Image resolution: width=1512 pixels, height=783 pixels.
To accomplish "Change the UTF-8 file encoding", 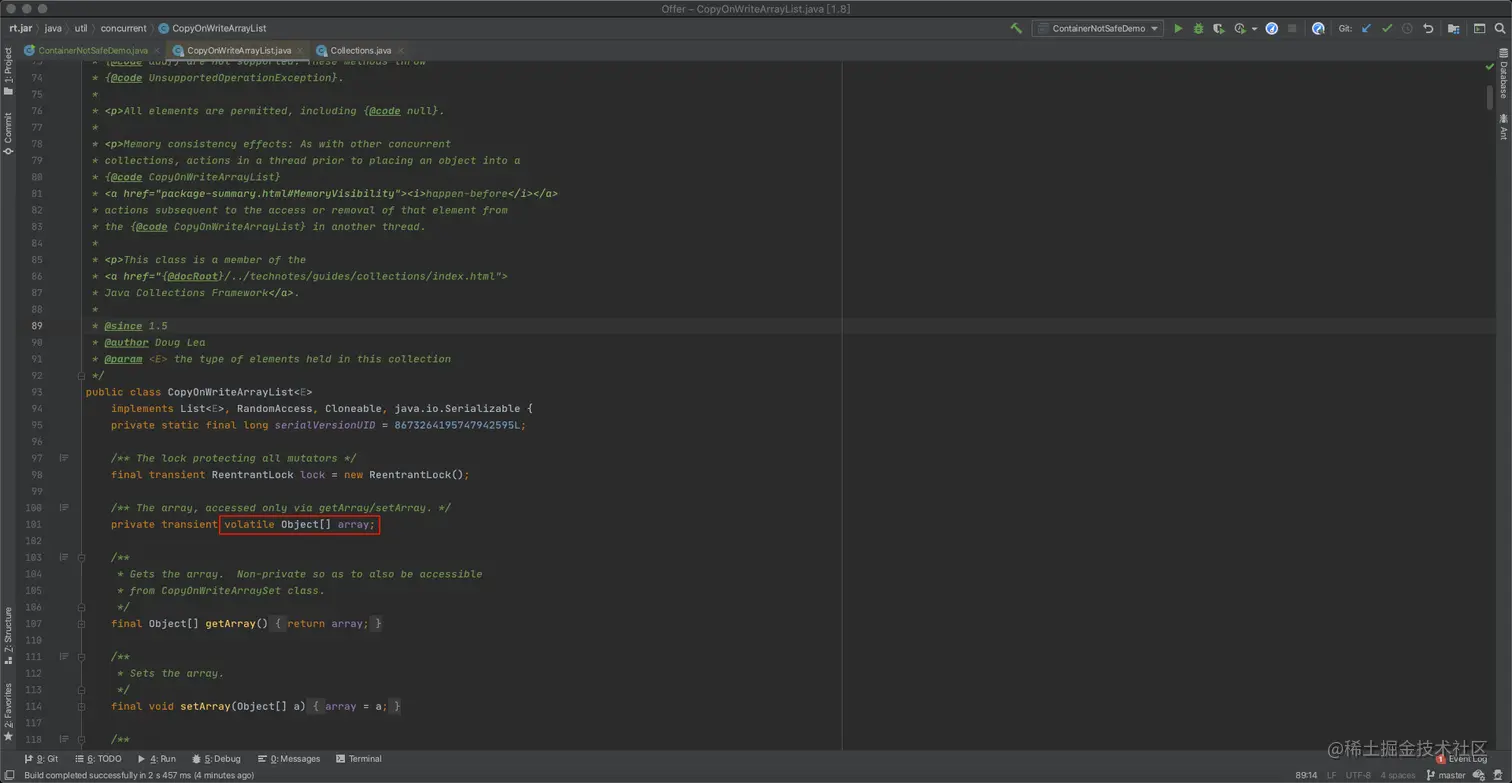I will [x=1359, y=775].
